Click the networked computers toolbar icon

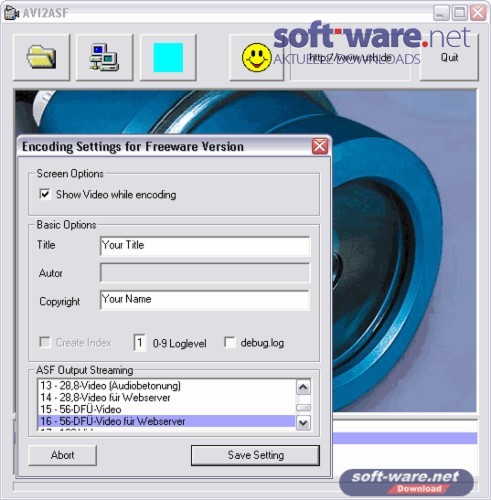[104, 57]
